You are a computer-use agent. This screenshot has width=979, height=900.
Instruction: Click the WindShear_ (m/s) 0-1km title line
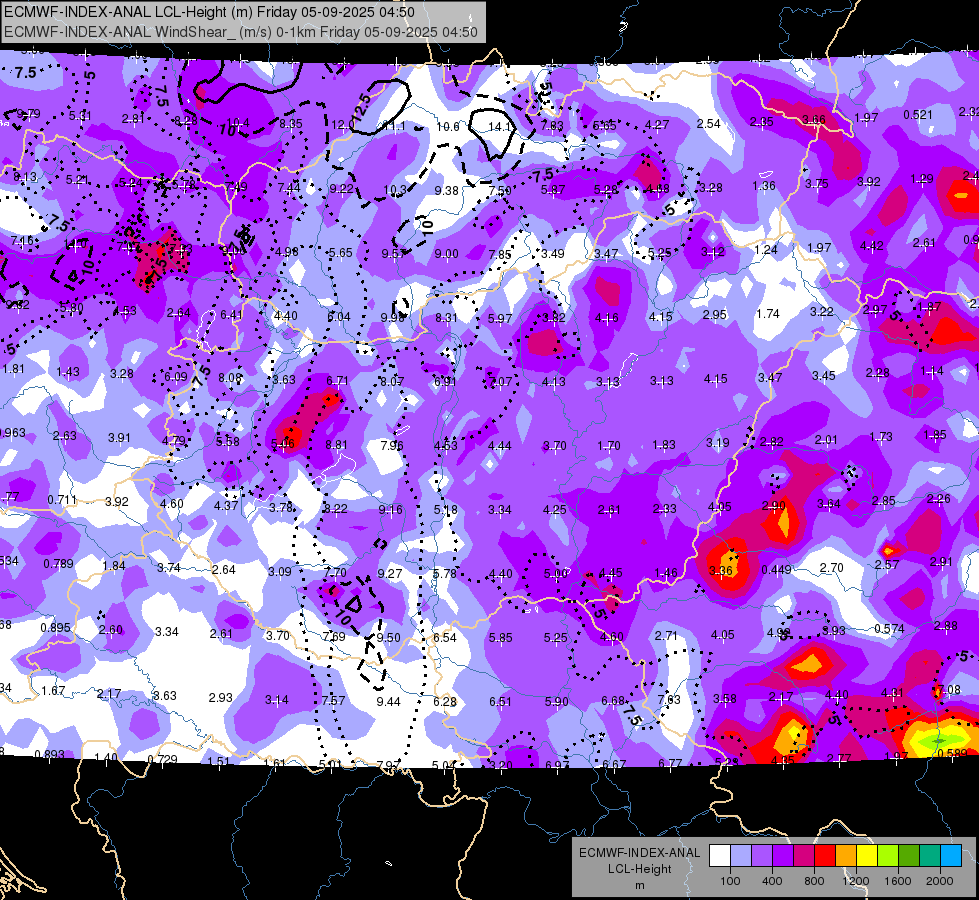click(241, 32)
